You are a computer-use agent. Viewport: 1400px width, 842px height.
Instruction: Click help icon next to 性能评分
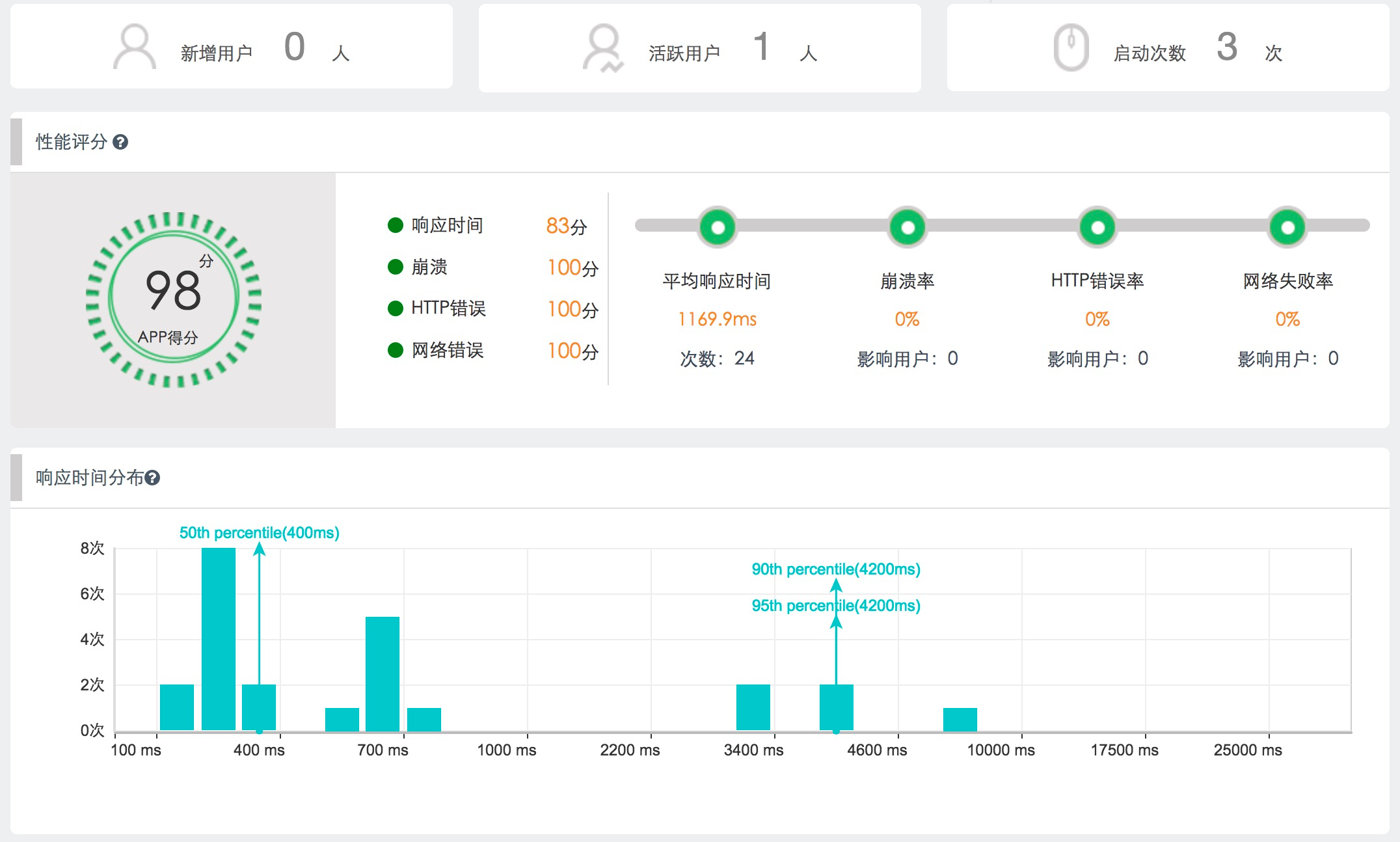coord(120,142)
